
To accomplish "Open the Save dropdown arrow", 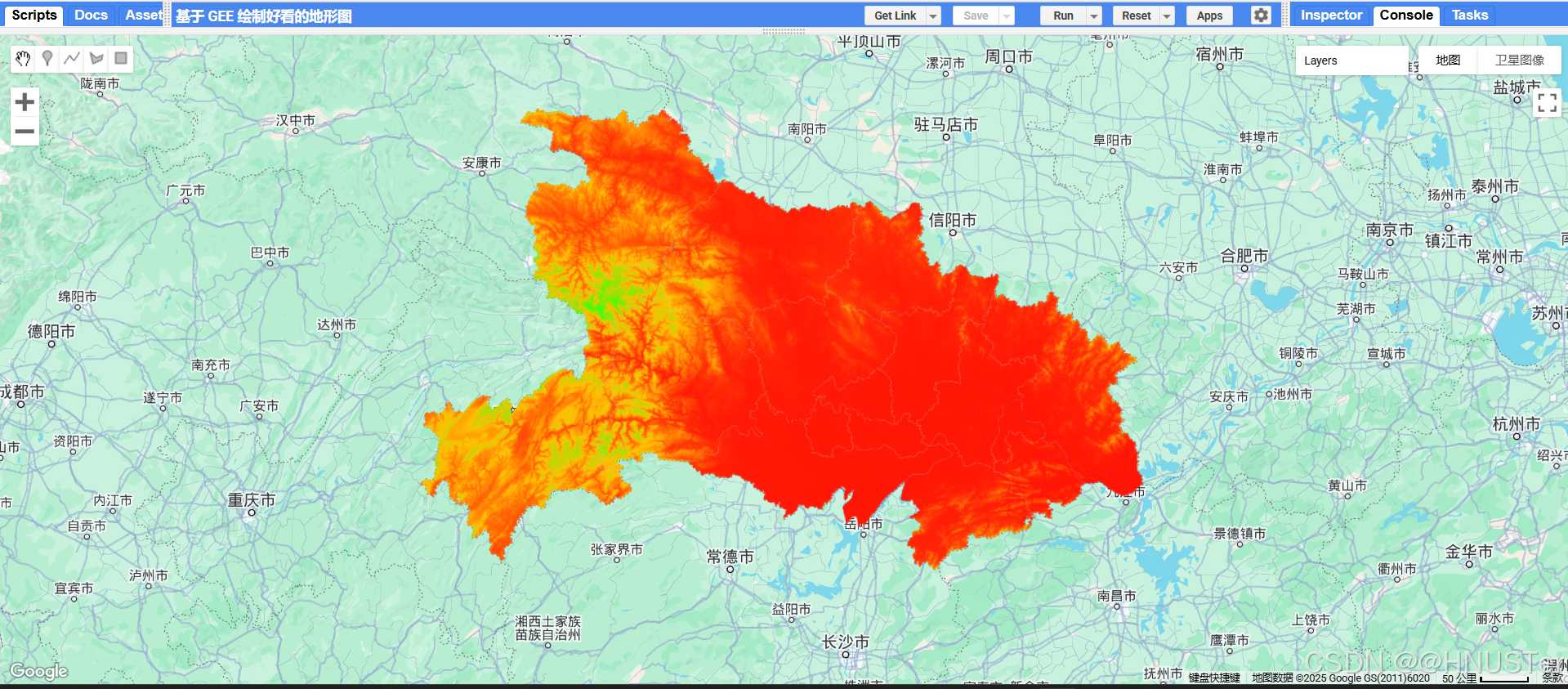I will [x=1007, y=16].
